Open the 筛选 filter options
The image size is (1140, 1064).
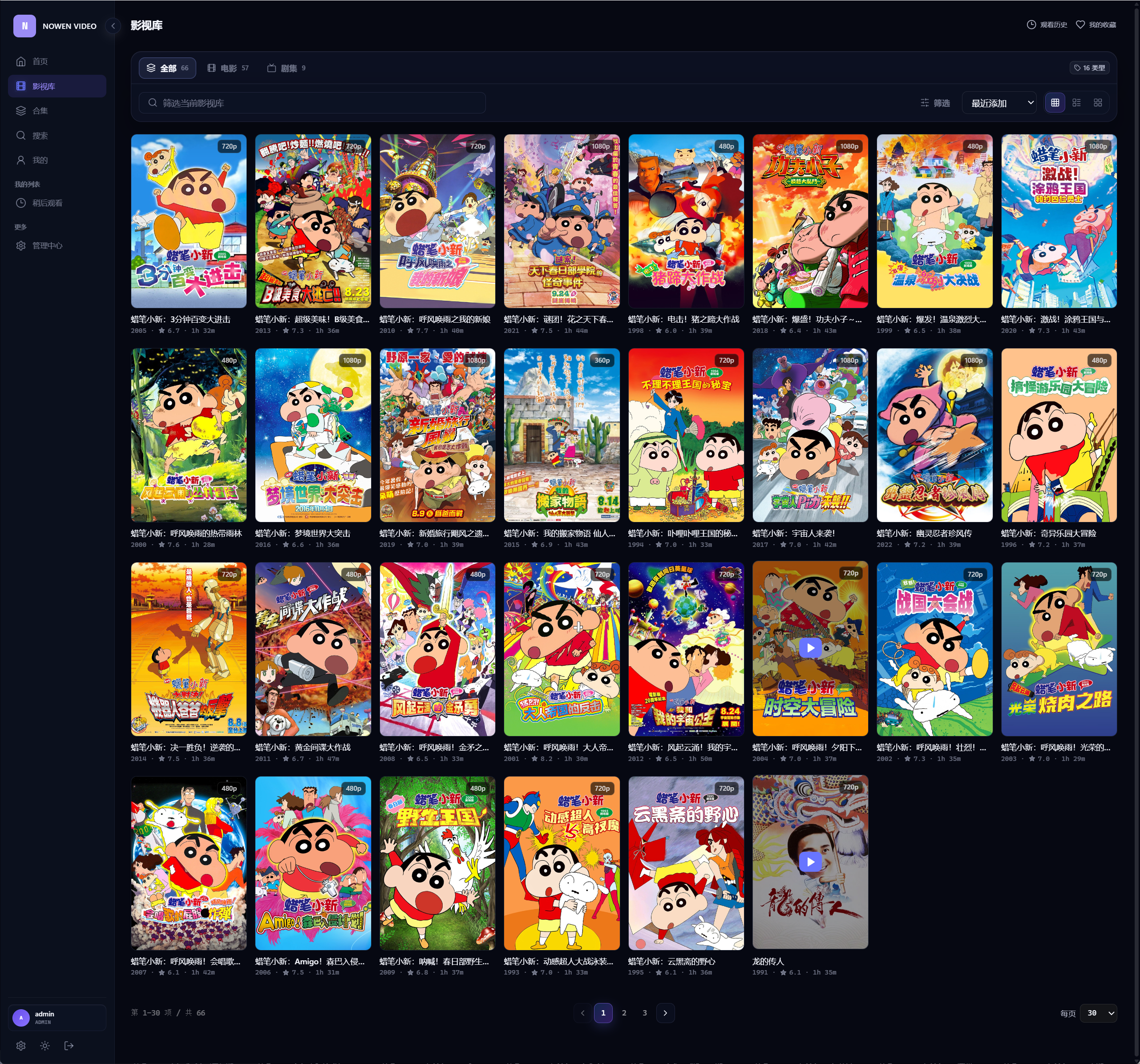935,103
